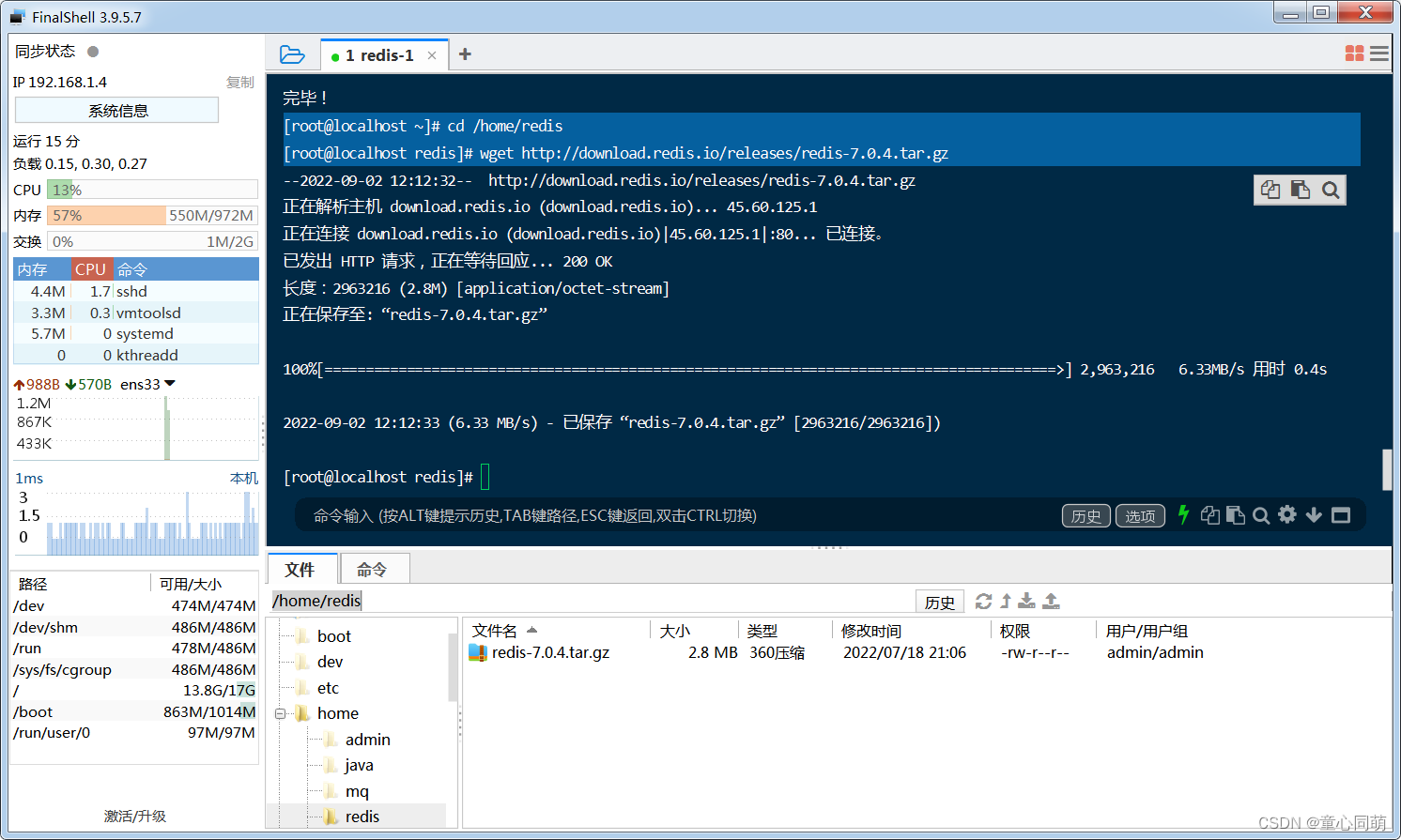Screen dimensions: 1401x840
Task: Collapse the home folder tree node
Action: (x=280, y=713)
